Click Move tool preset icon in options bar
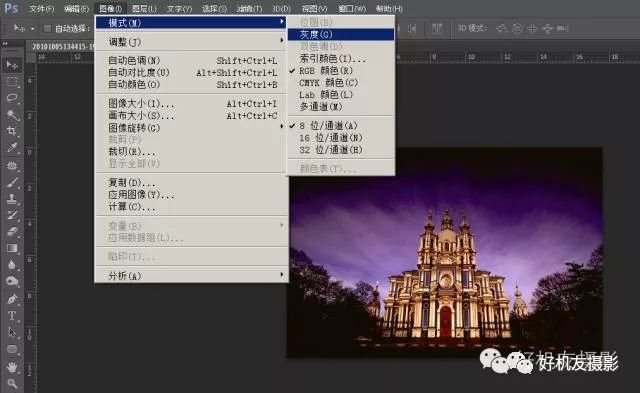 (x=19, y=28)
